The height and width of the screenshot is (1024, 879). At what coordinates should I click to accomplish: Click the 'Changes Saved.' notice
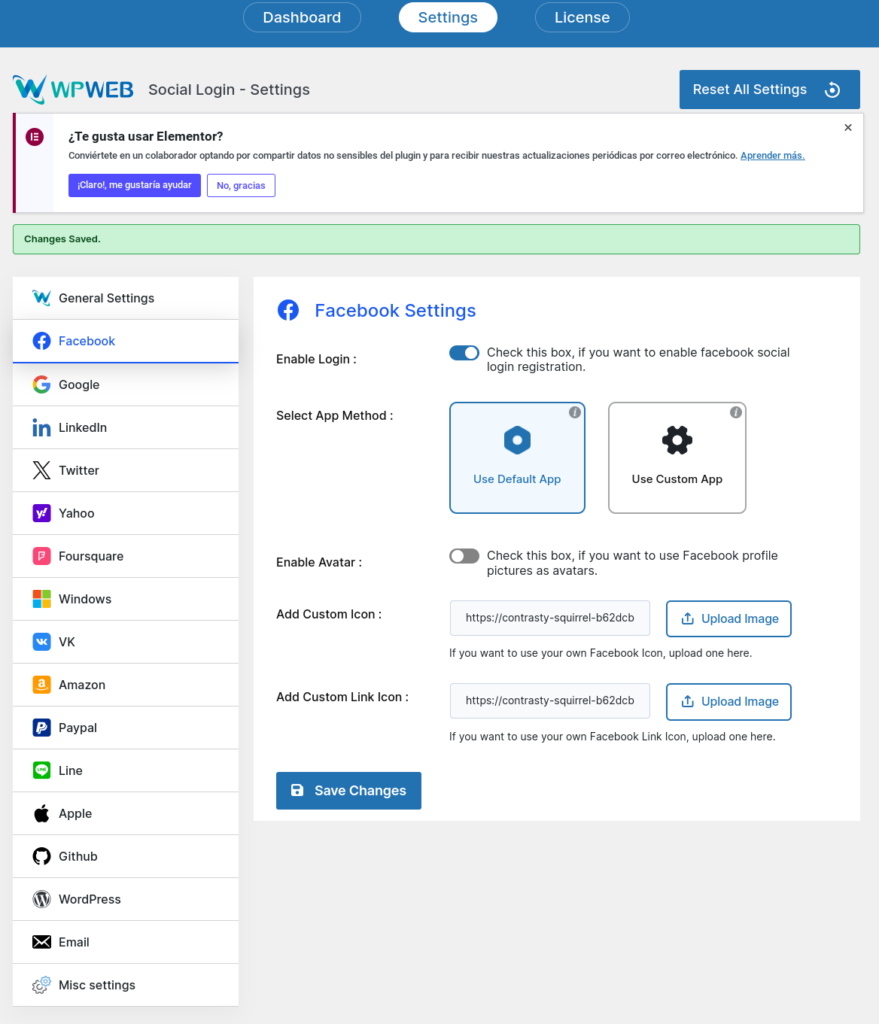click(x=436, y=239)
